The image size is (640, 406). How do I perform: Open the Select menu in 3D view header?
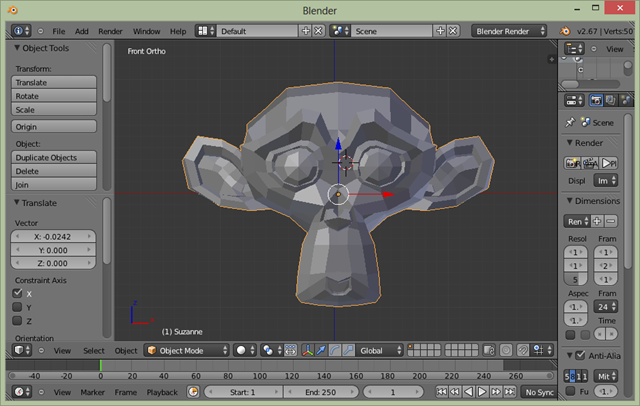93,351
